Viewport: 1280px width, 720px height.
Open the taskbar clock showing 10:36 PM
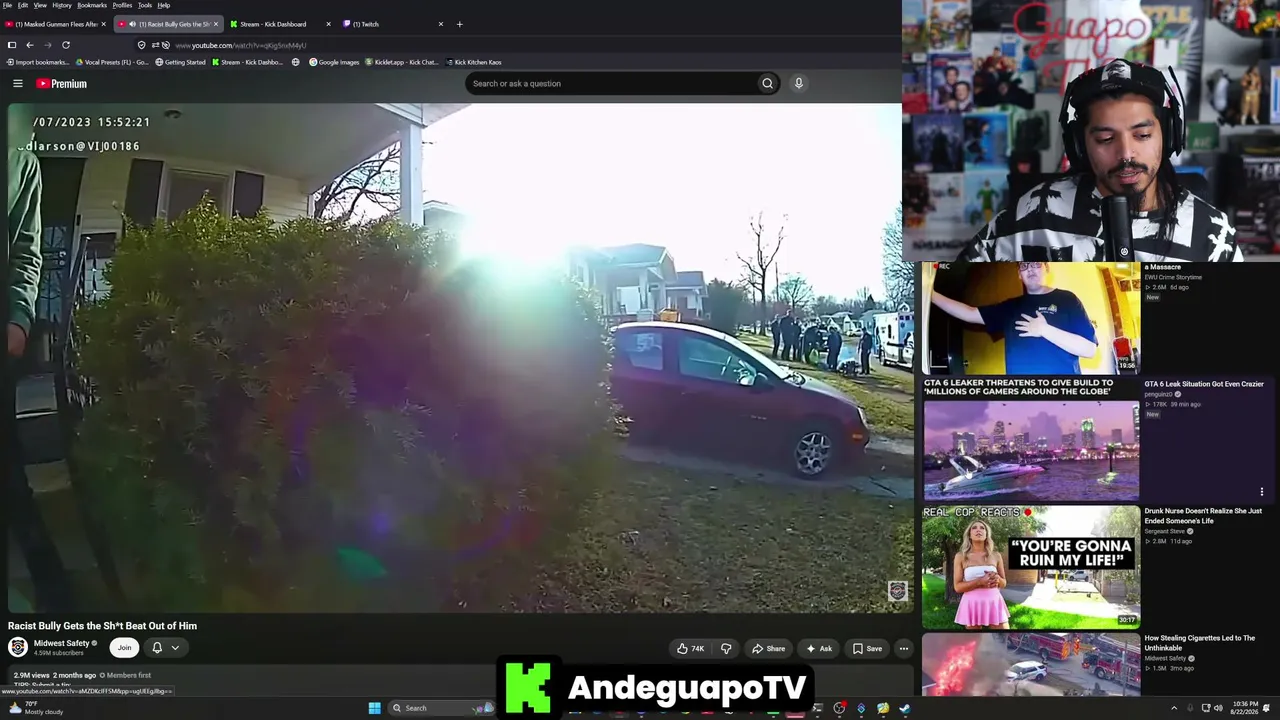pos(1245,708)
